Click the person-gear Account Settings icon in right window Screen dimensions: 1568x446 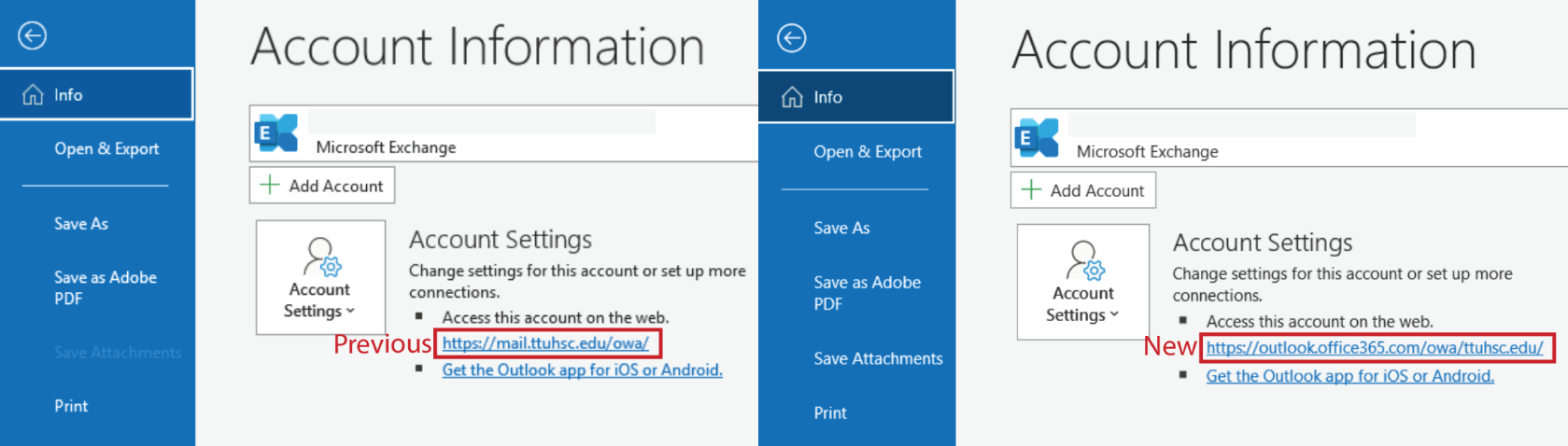coord(1085,260)
